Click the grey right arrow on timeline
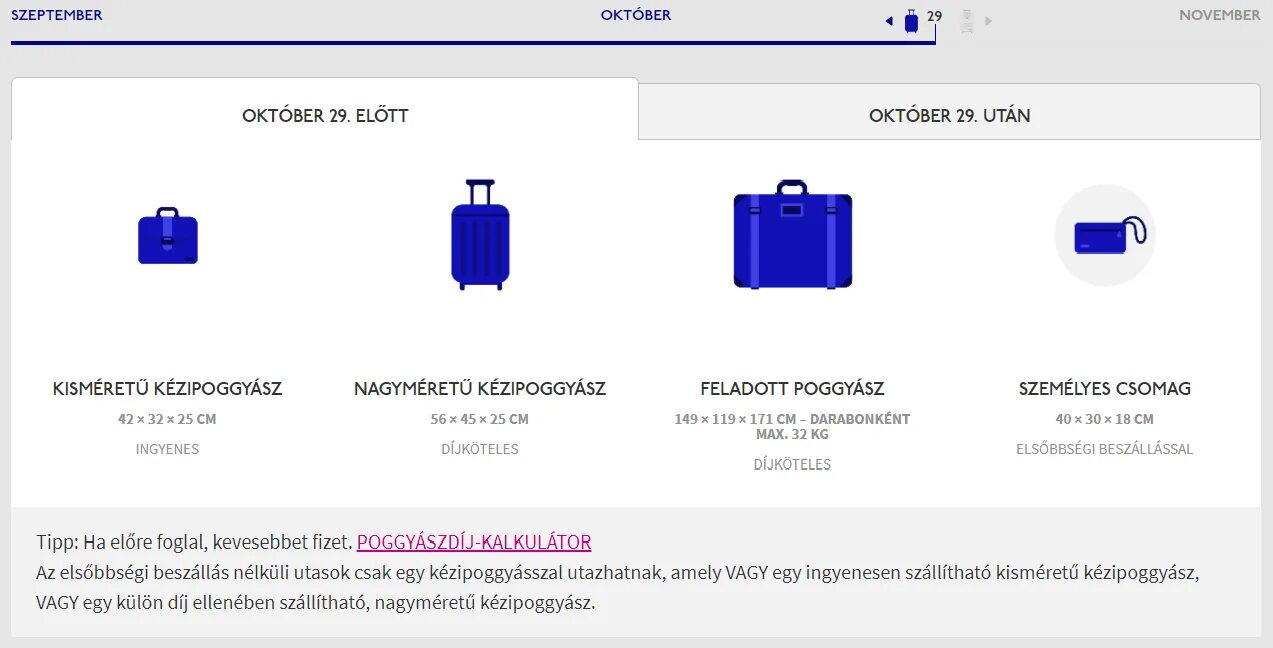Viewport: 1273px width, 648px height. coord(989,21)
